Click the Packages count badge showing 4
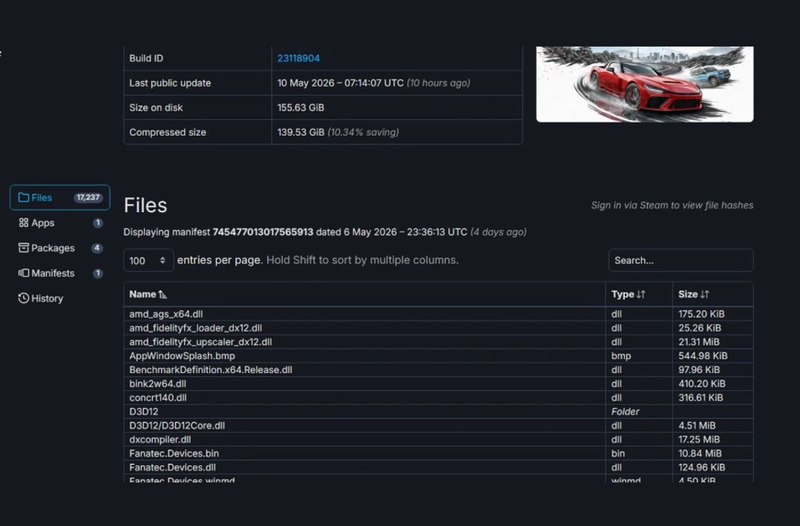Viewport: 800px width, 526px height. tap(97, 248)
